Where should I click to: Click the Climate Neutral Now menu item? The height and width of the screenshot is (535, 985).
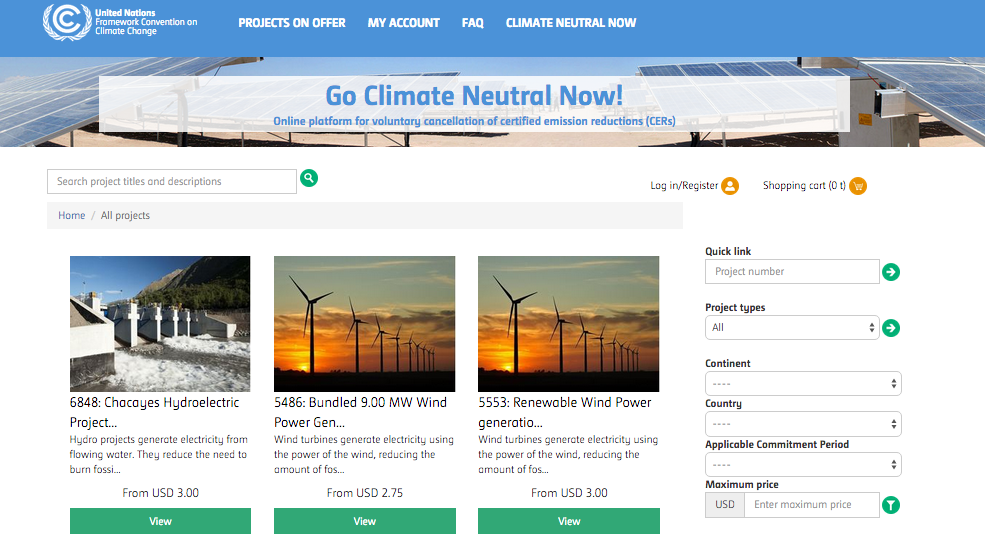coord(570,23)
